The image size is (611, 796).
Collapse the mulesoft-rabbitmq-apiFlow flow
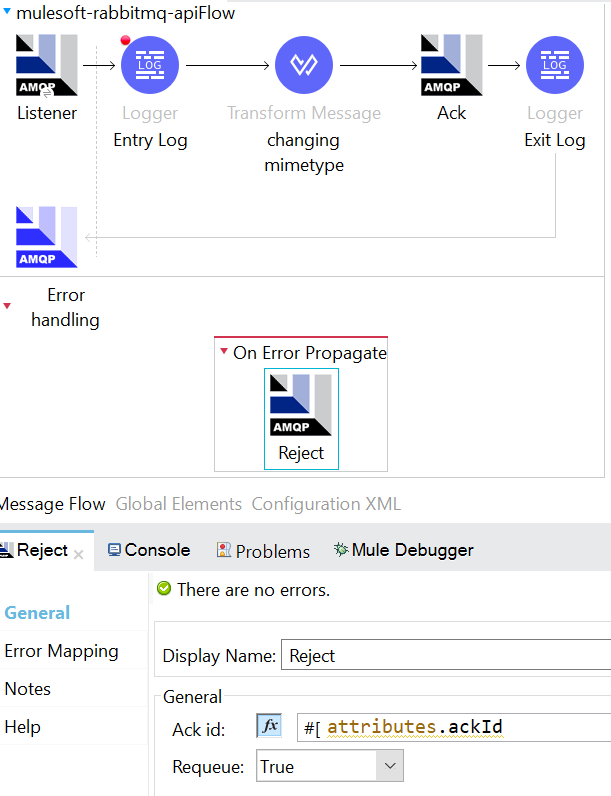click(8, 13)
